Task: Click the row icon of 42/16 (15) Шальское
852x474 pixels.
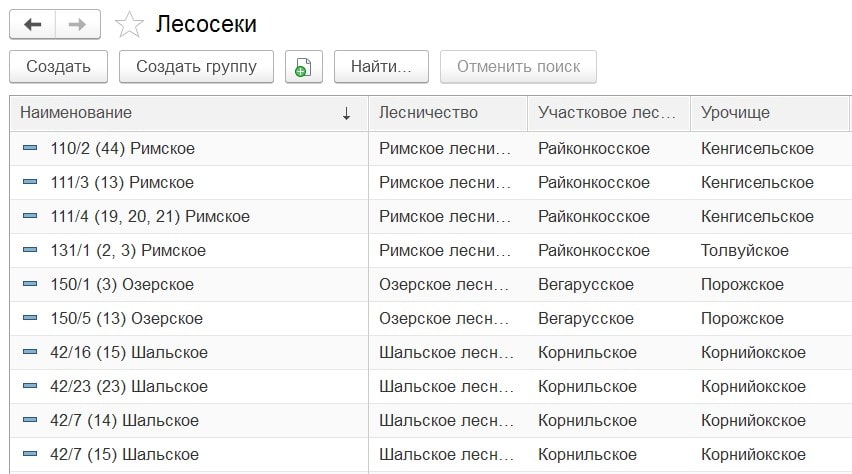Action: (x=30, y=352)
